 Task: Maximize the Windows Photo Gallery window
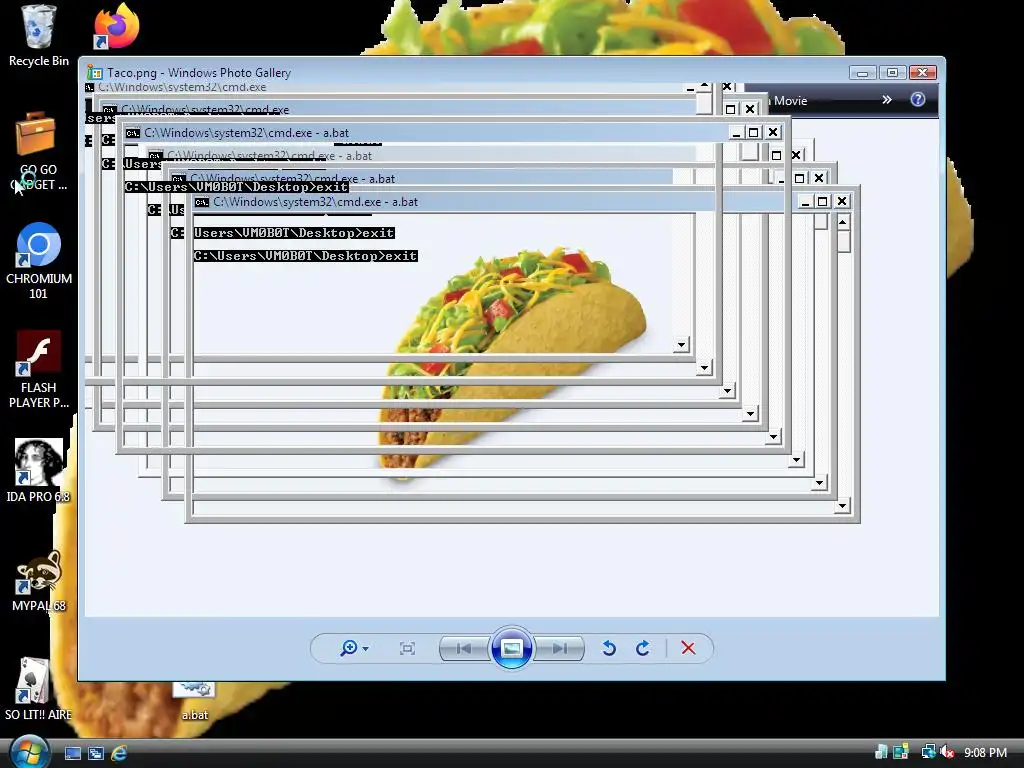(x=892, y=72)
